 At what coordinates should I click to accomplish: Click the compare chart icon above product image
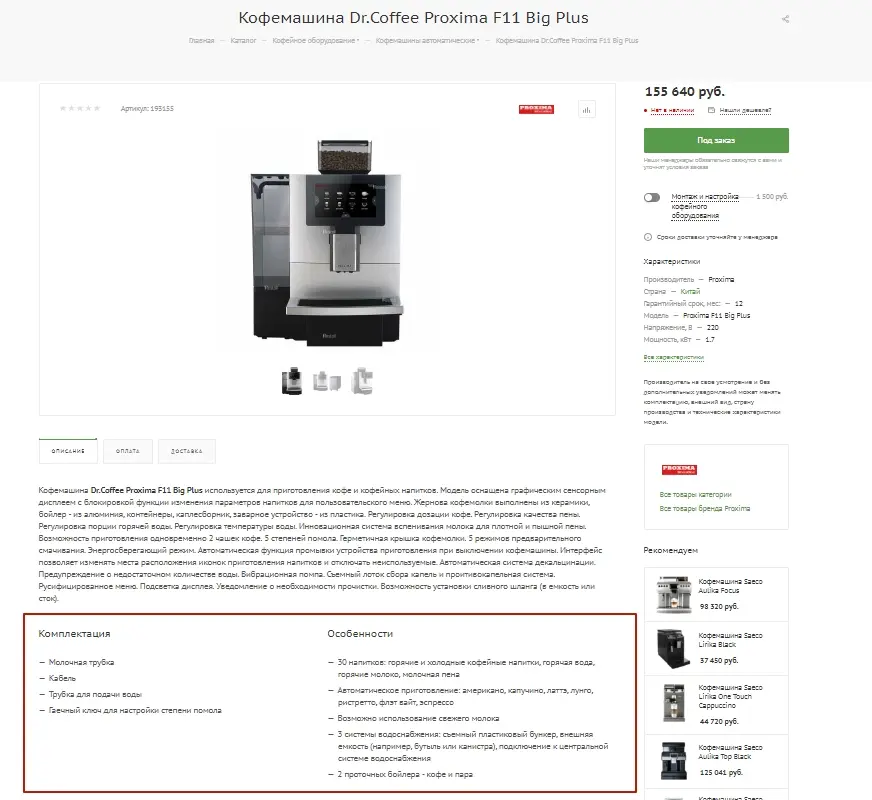point(587,110)
